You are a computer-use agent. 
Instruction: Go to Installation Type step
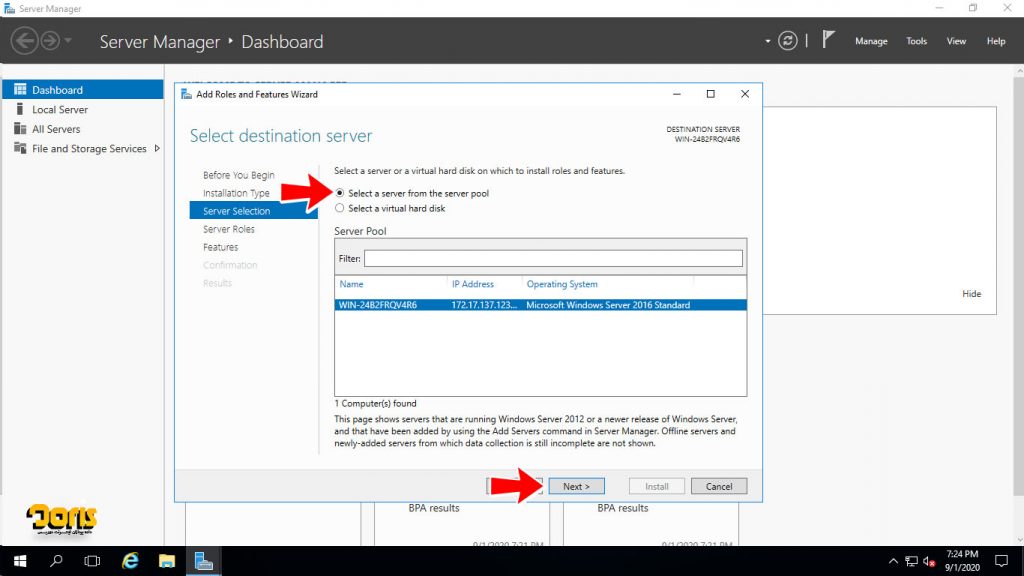point(236,193)
